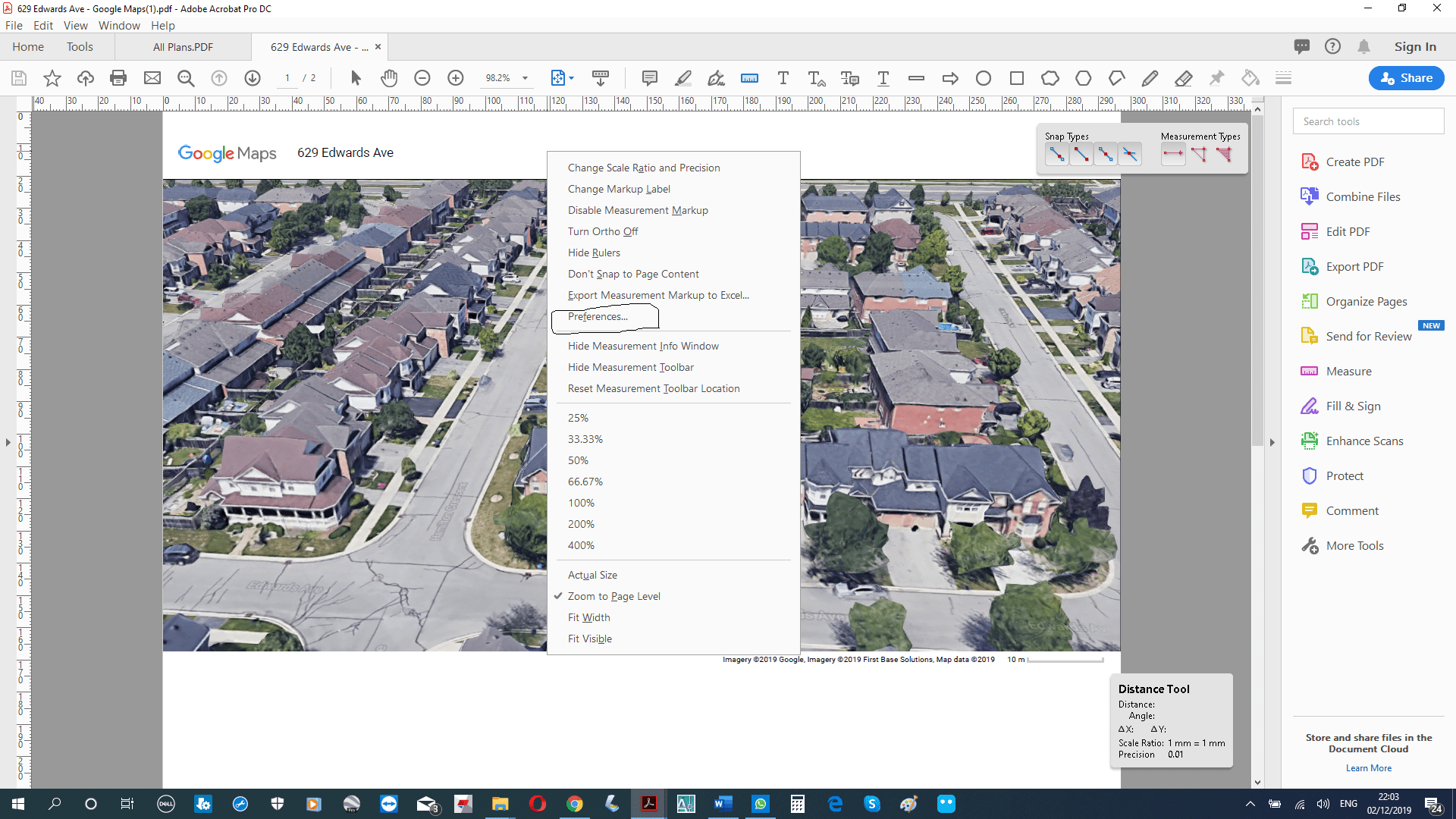Select the Add Text tool in the toolbar
1456x819 pixels.
pyautogui.click(x=783, y=77)
